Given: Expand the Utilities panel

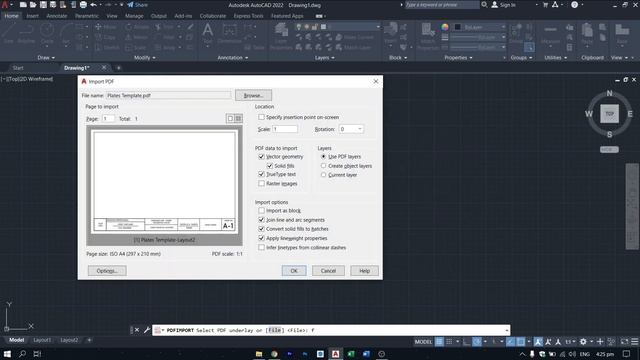Looking at the screenshot, I should pos(556,58).
